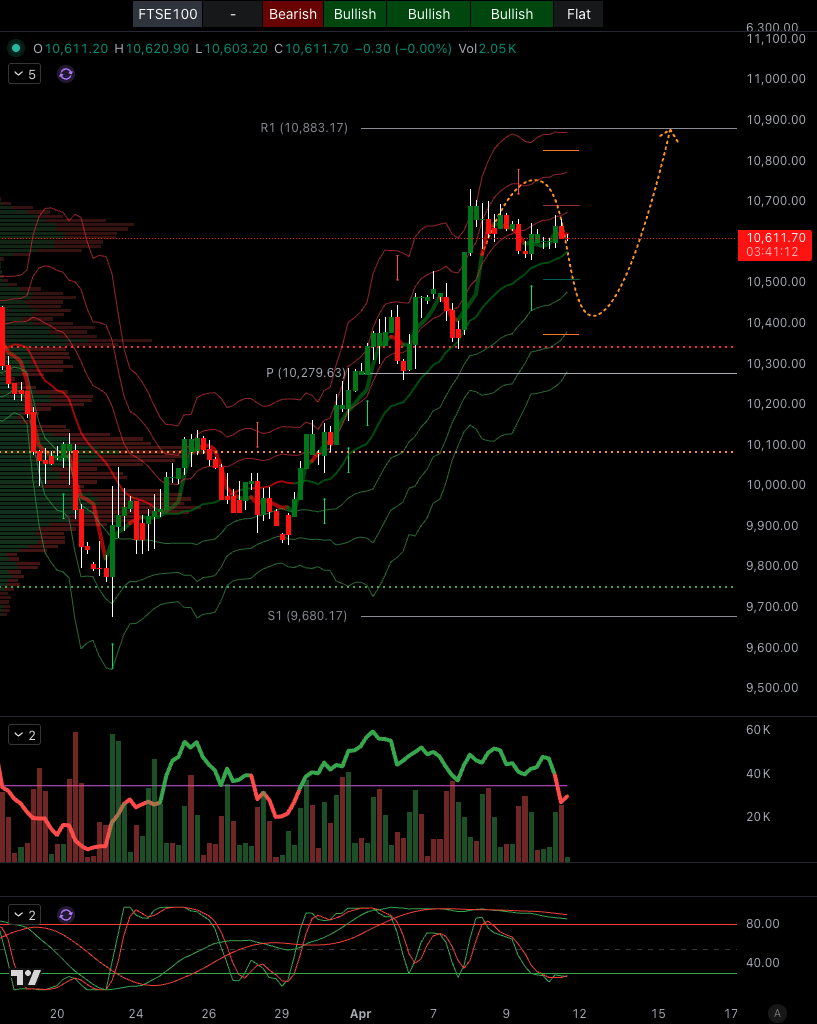Expand the volume pane '2' indicator dropdown
Viewport: 817px width, 1024px height.
23,734
